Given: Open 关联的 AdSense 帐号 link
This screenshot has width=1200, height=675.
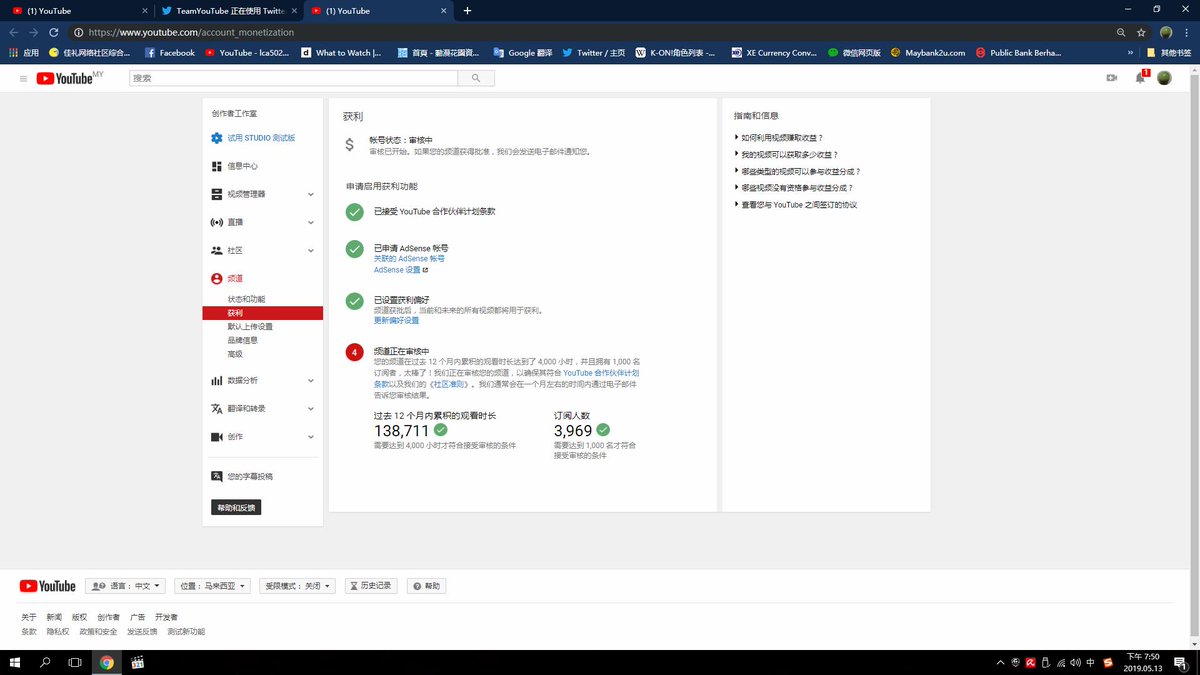Looking at the screenshot, I should [x=410, y=258].
